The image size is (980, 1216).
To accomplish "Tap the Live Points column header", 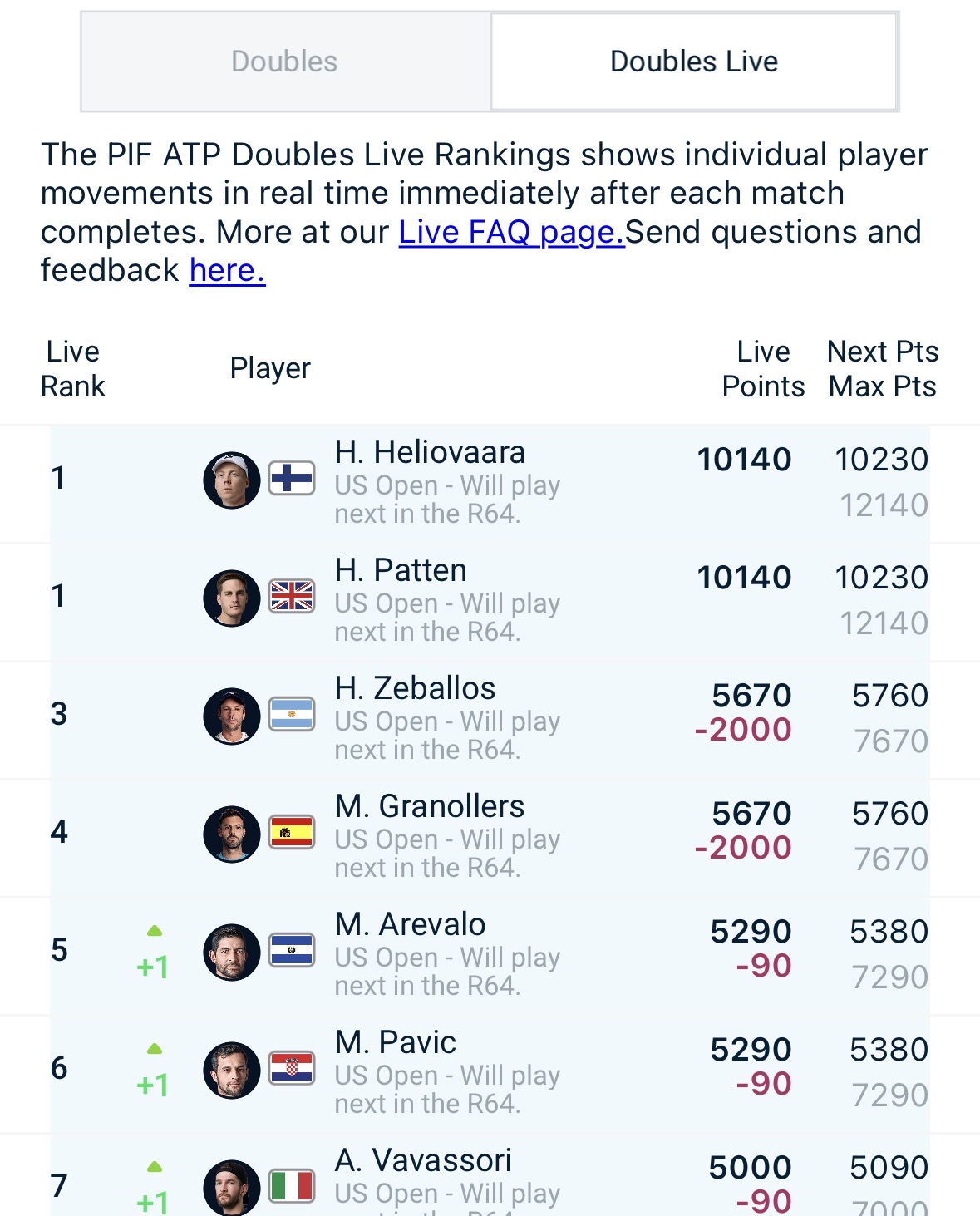I will tap(763, 369).
